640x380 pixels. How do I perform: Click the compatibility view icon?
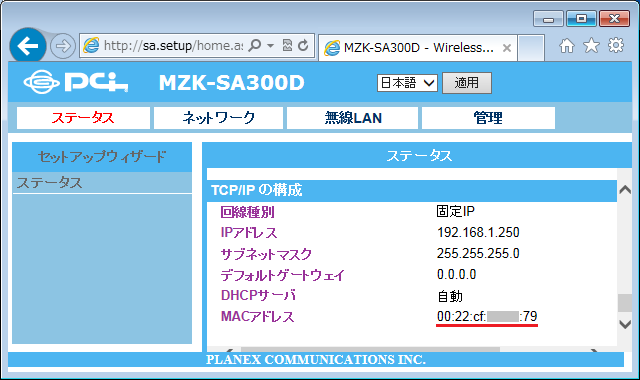(287, 45)
